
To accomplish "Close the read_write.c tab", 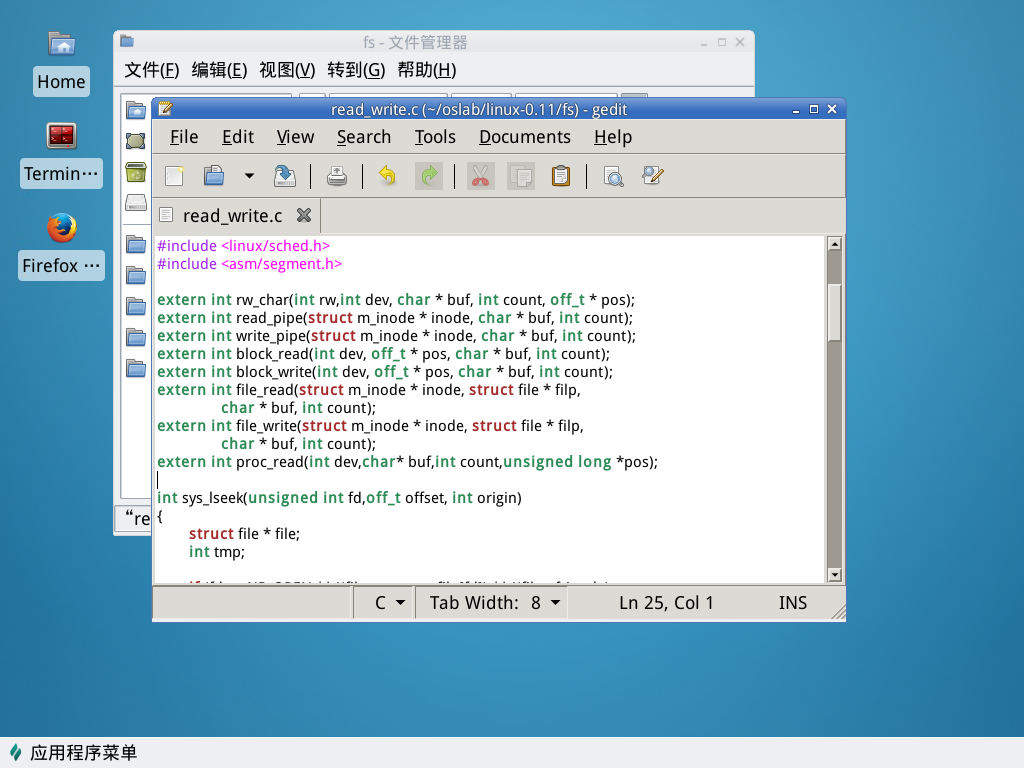I will [x=304, y=215].
